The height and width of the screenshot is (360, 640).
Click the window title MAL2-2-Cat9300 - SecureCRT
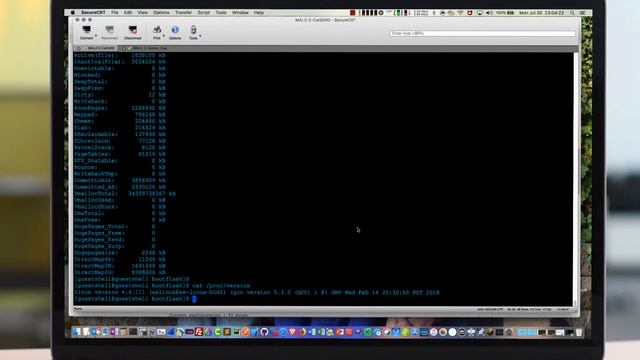[325, 20]
